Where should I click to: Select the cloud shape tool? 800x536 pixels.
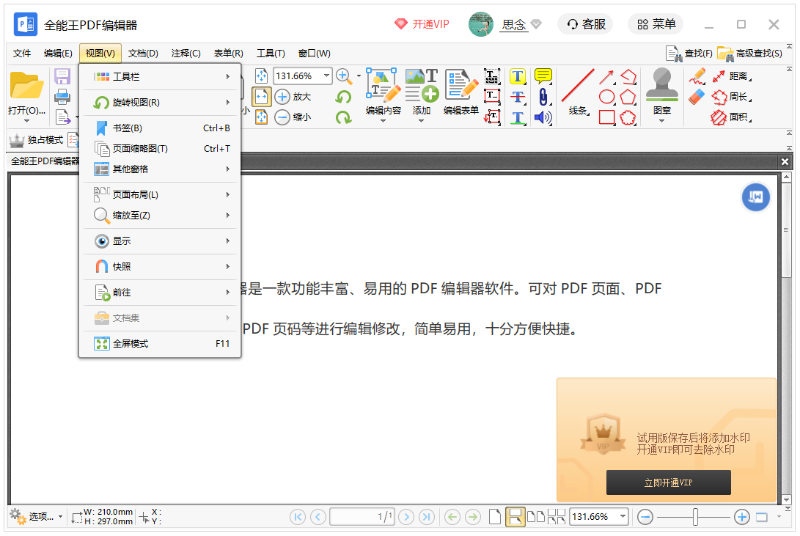pyautogui.click(x=628, y=117)
